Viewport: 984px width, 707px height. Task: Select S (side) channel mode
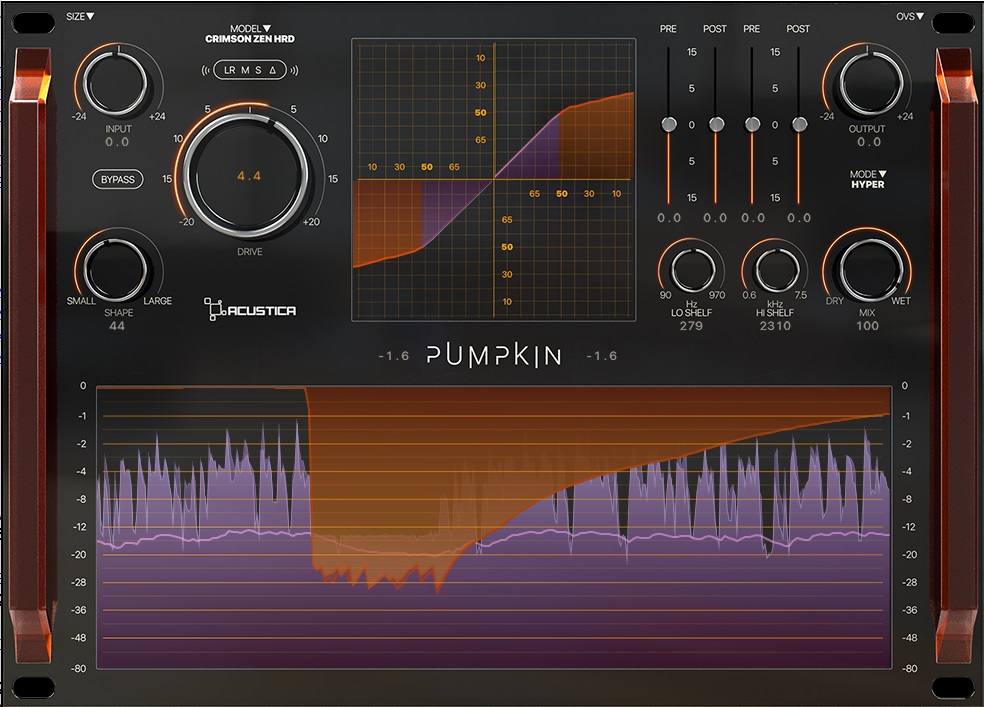pyautogui.click(x=258, y=70)
